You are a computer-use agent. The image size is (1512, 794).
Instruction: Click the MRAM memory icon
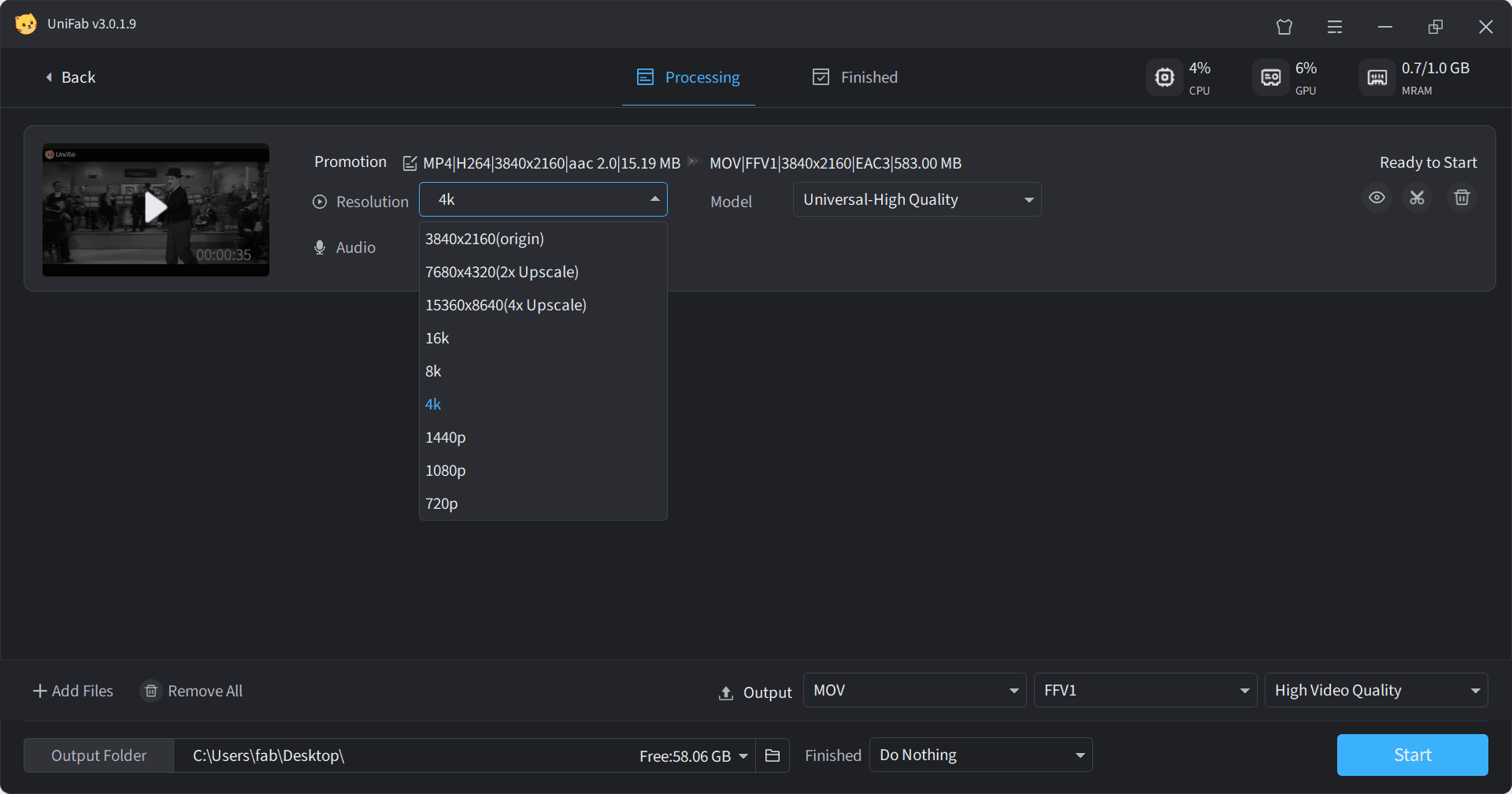click(1377, 77)
